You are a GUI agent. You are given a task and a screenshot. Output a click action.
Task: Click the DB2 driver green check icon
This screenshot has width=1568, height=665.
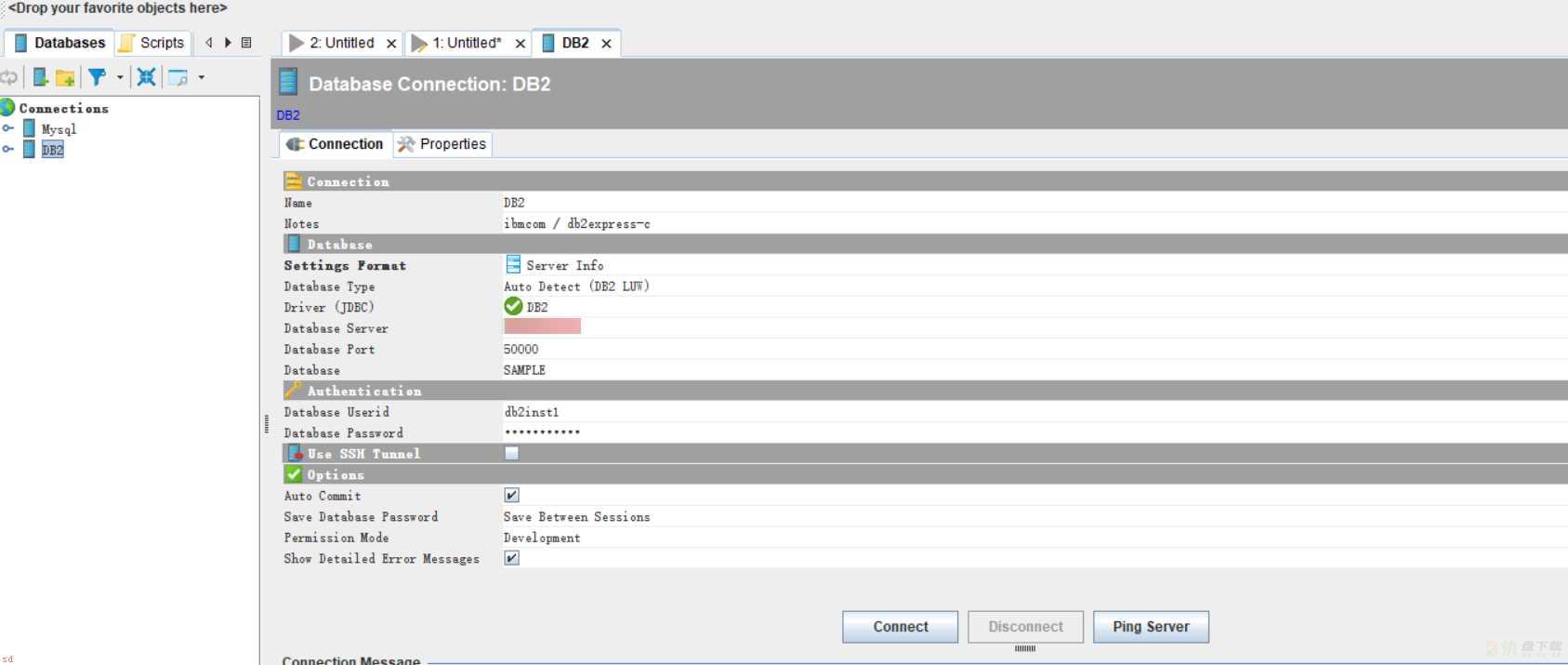coord(513,306)
